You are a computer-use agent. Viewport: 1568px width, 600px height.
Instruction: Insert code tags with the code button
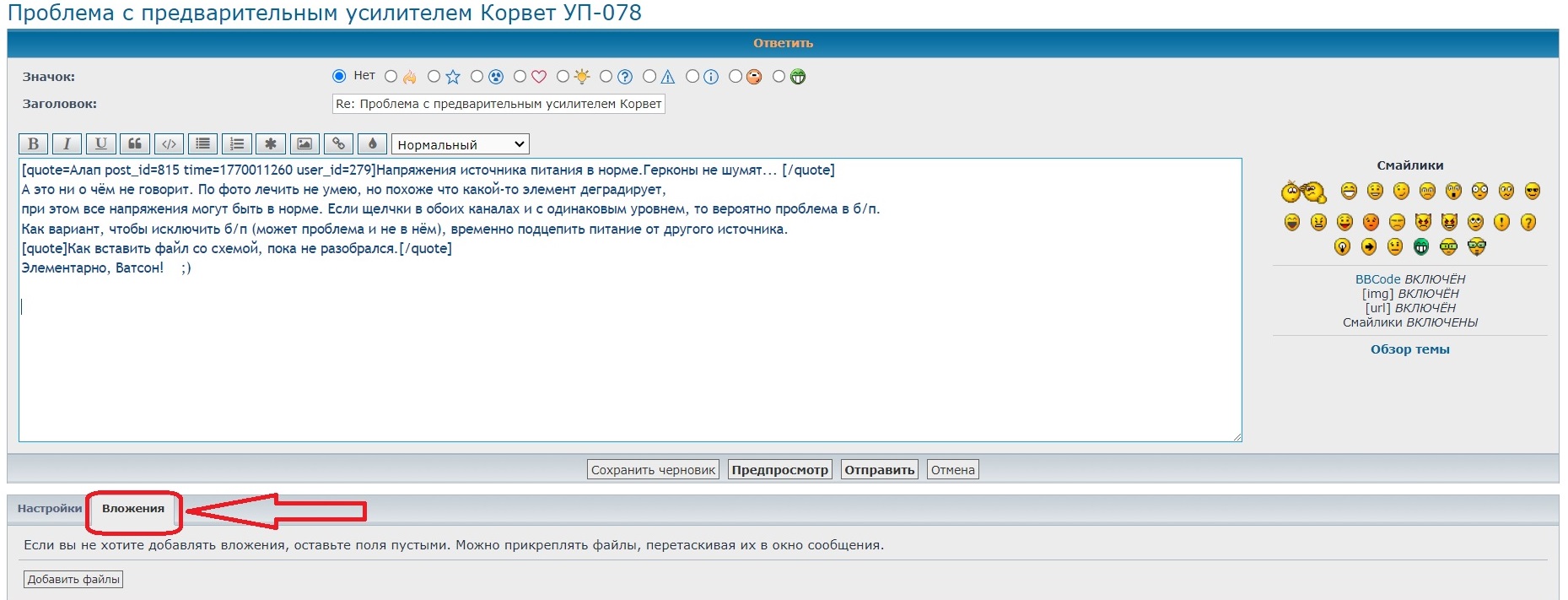tap(169, 144)
